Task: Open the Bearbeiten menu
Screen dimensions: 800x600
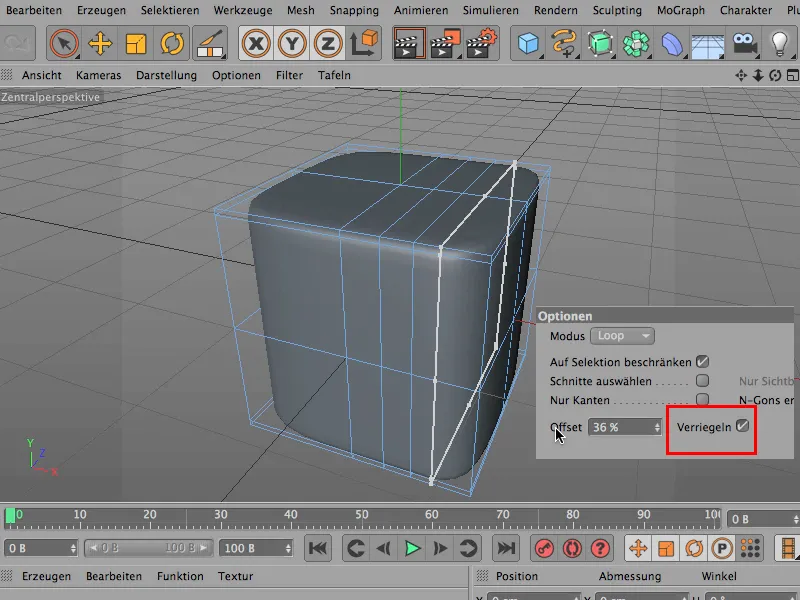Action: pos(34,10)
